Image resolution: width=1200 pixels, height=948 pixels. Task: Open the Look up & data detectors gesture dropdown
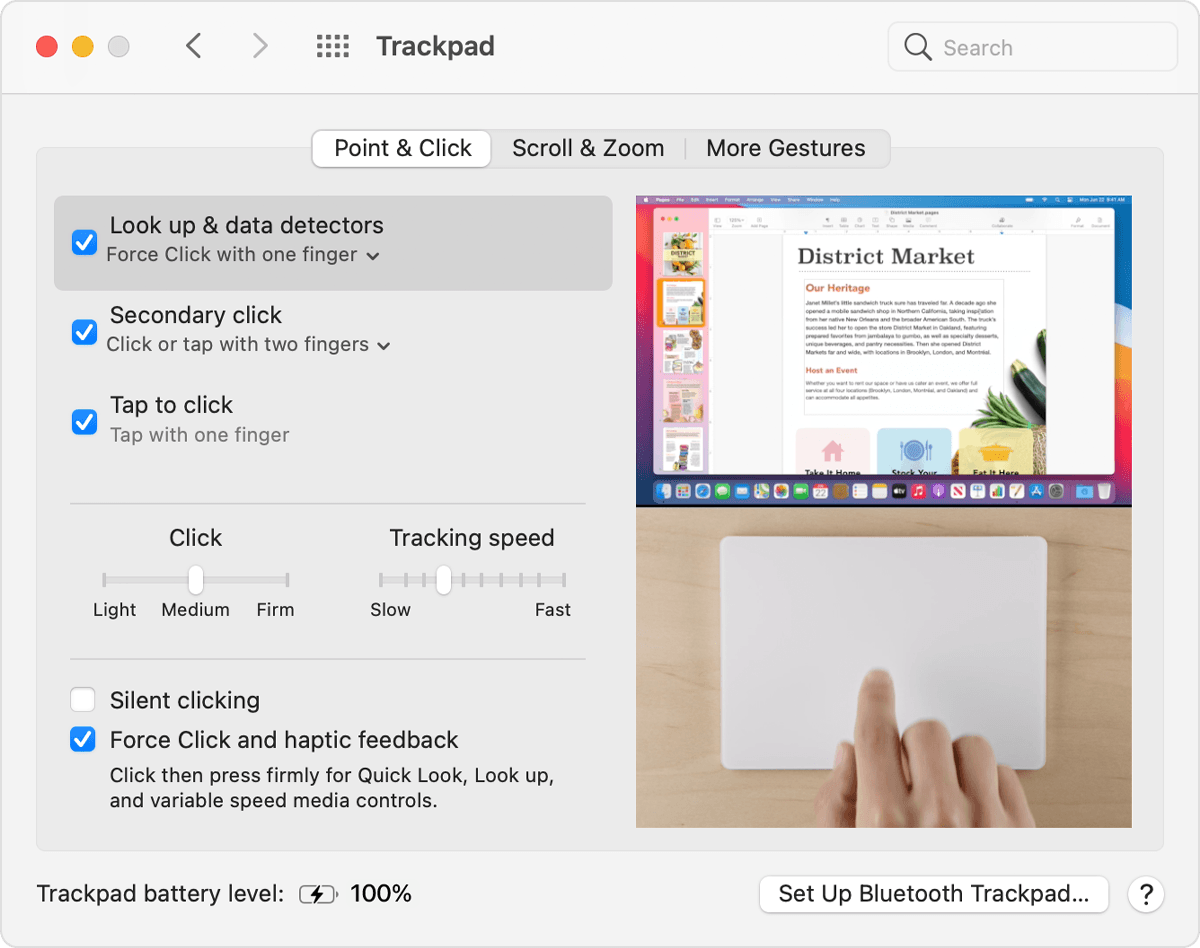pos(374,256)
